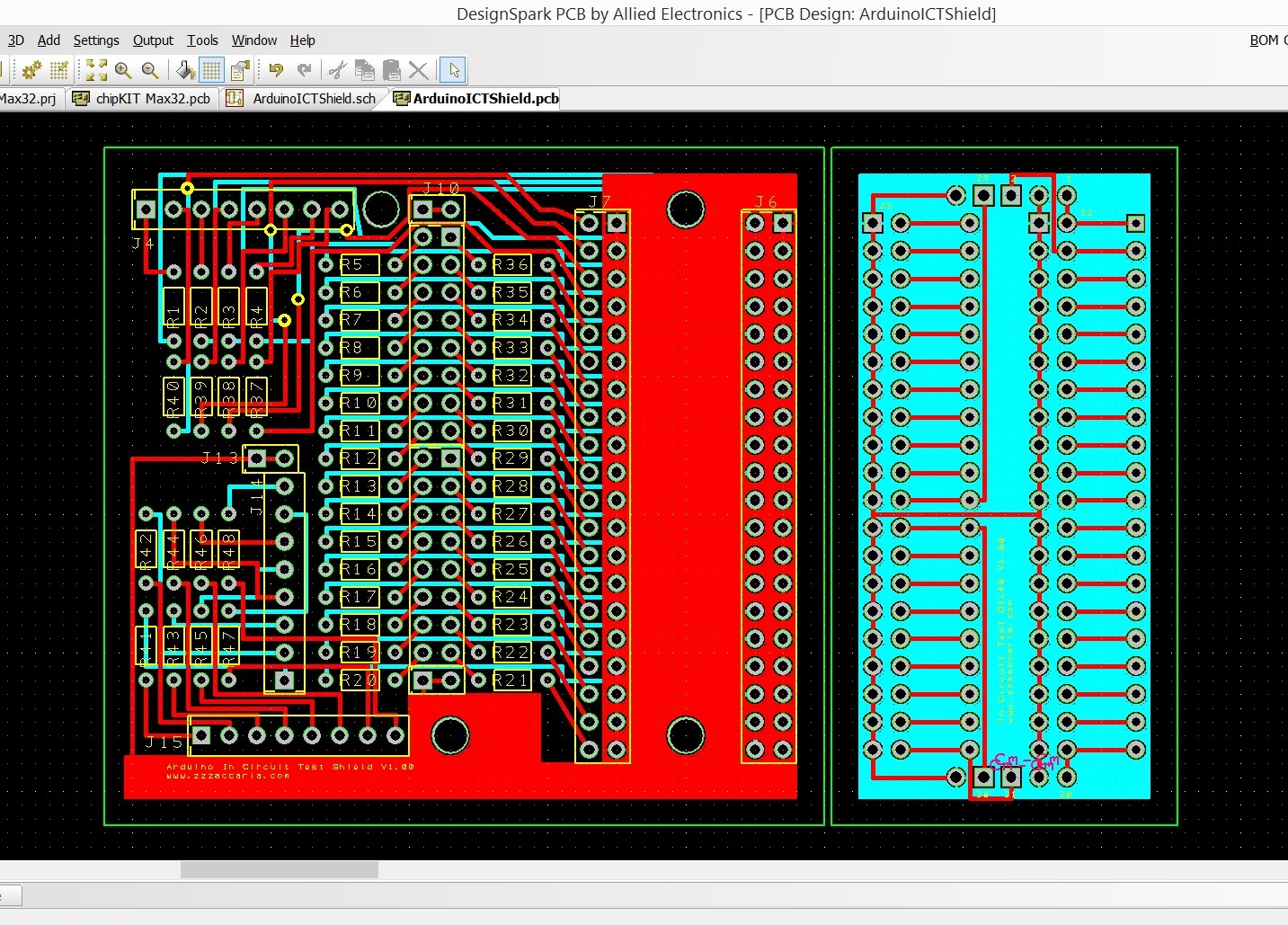Click the horizontal scrollbar at the bottom
Image resolution: width=1288 pixels, height=925 pixels.
click(x=279, y=869)
